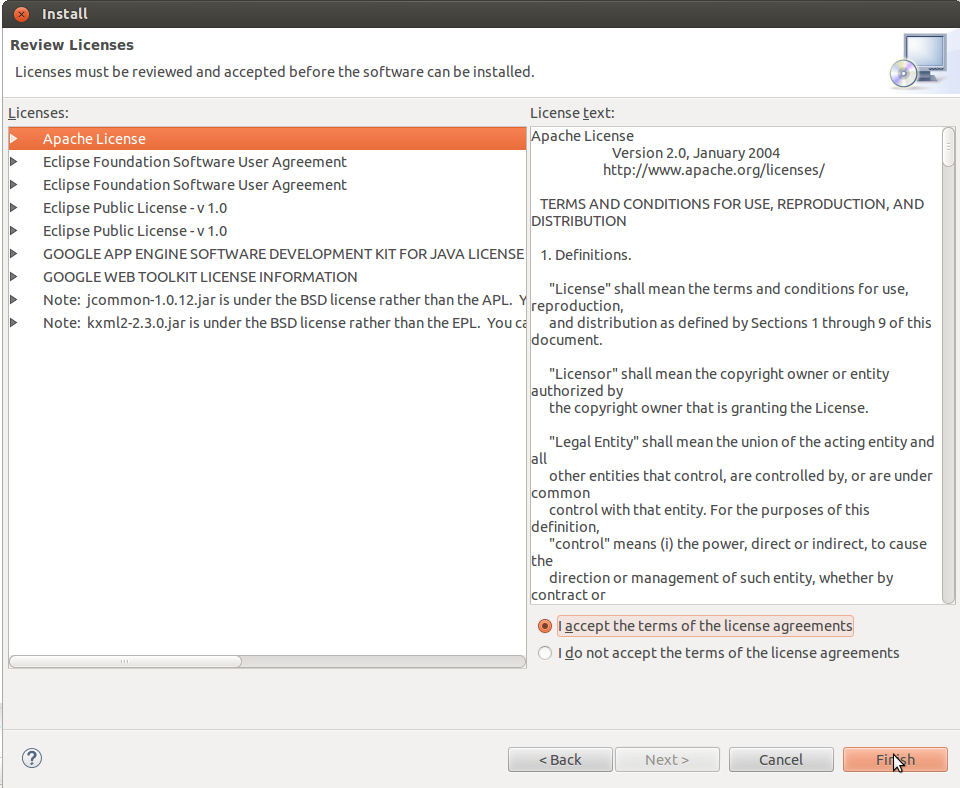Expand the first Eclipse Foundation Software User Agreement
The width and height of the screenshot is (960, 788).
pyautogui.click(x=14, y=162)
